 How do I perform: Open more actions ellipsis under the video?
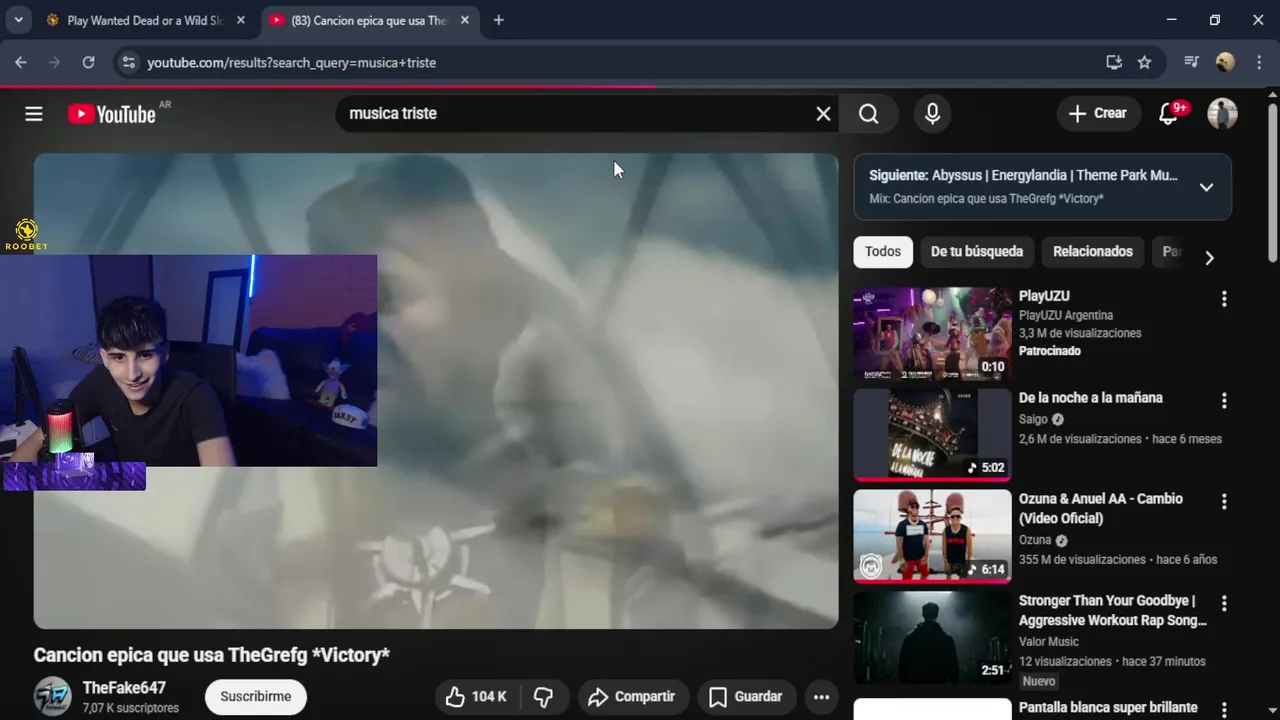coord(821,697)
